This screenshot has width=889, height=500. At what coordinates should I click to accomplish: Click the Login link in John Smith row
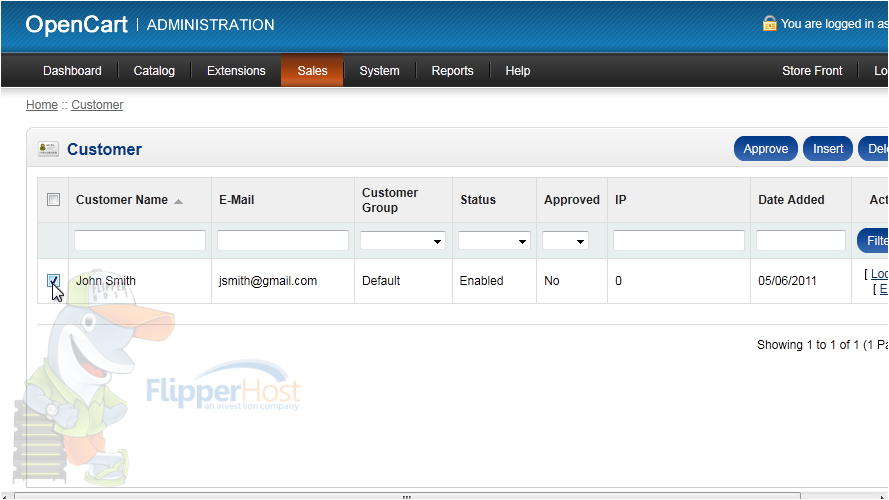click(879, 274)
